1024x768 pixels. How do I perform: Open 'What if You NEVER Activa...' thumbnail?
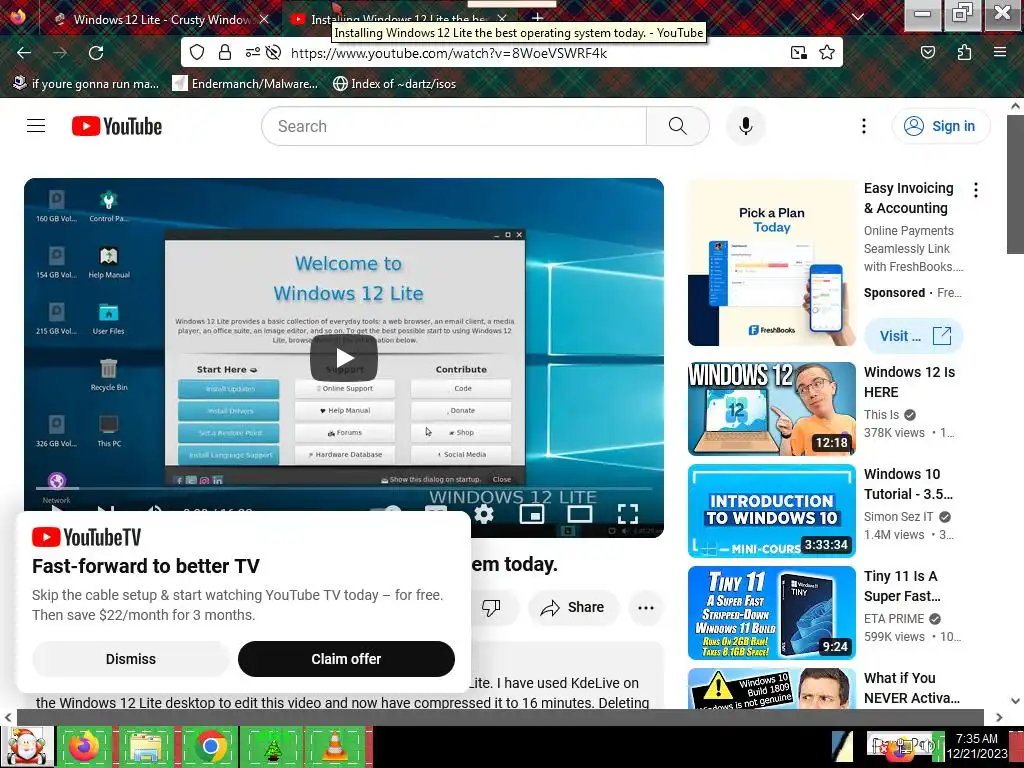point(772,688)
